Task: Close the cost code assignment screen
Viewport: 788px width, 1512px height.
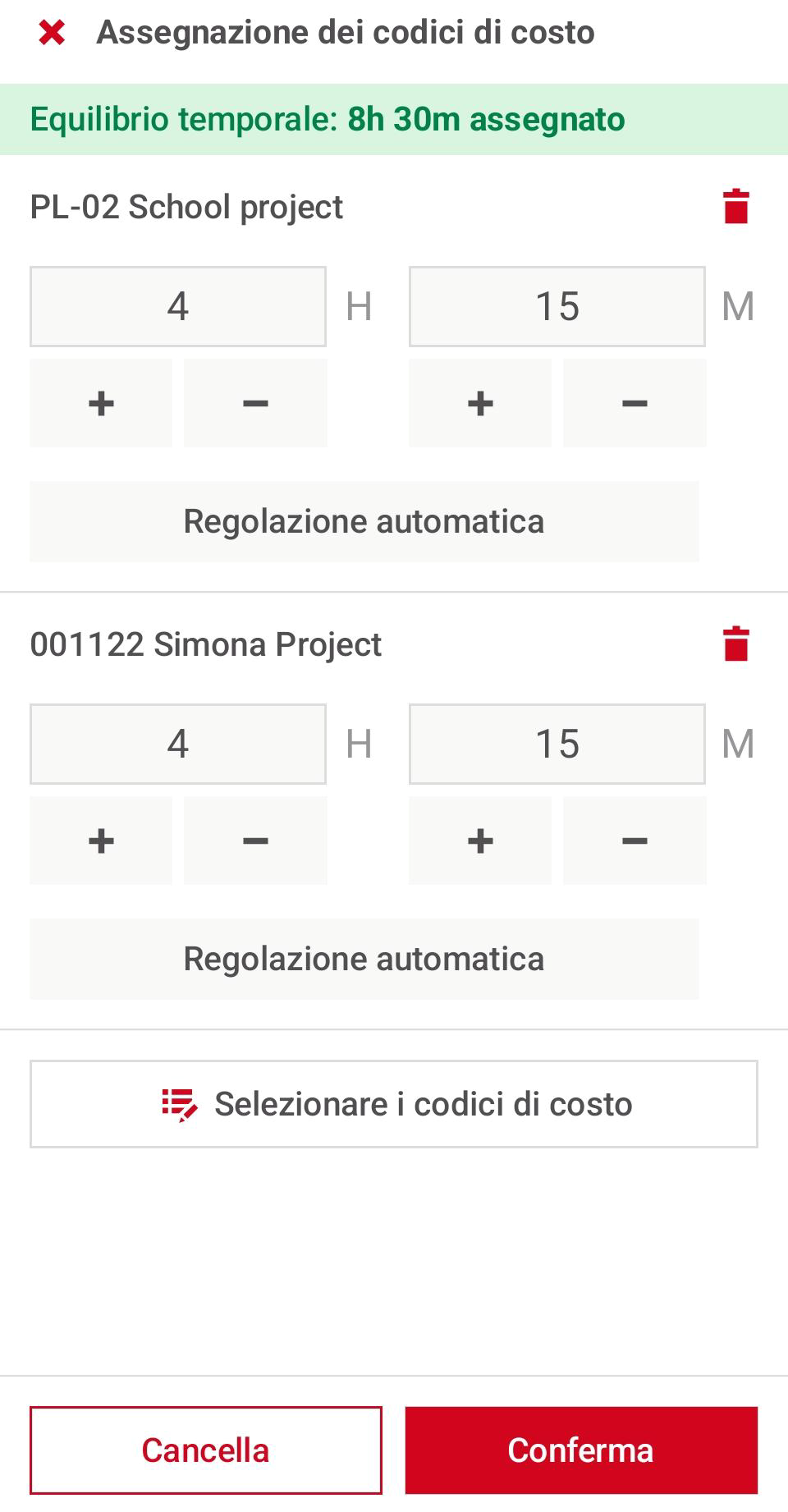Action: click(x=52, y=33)
